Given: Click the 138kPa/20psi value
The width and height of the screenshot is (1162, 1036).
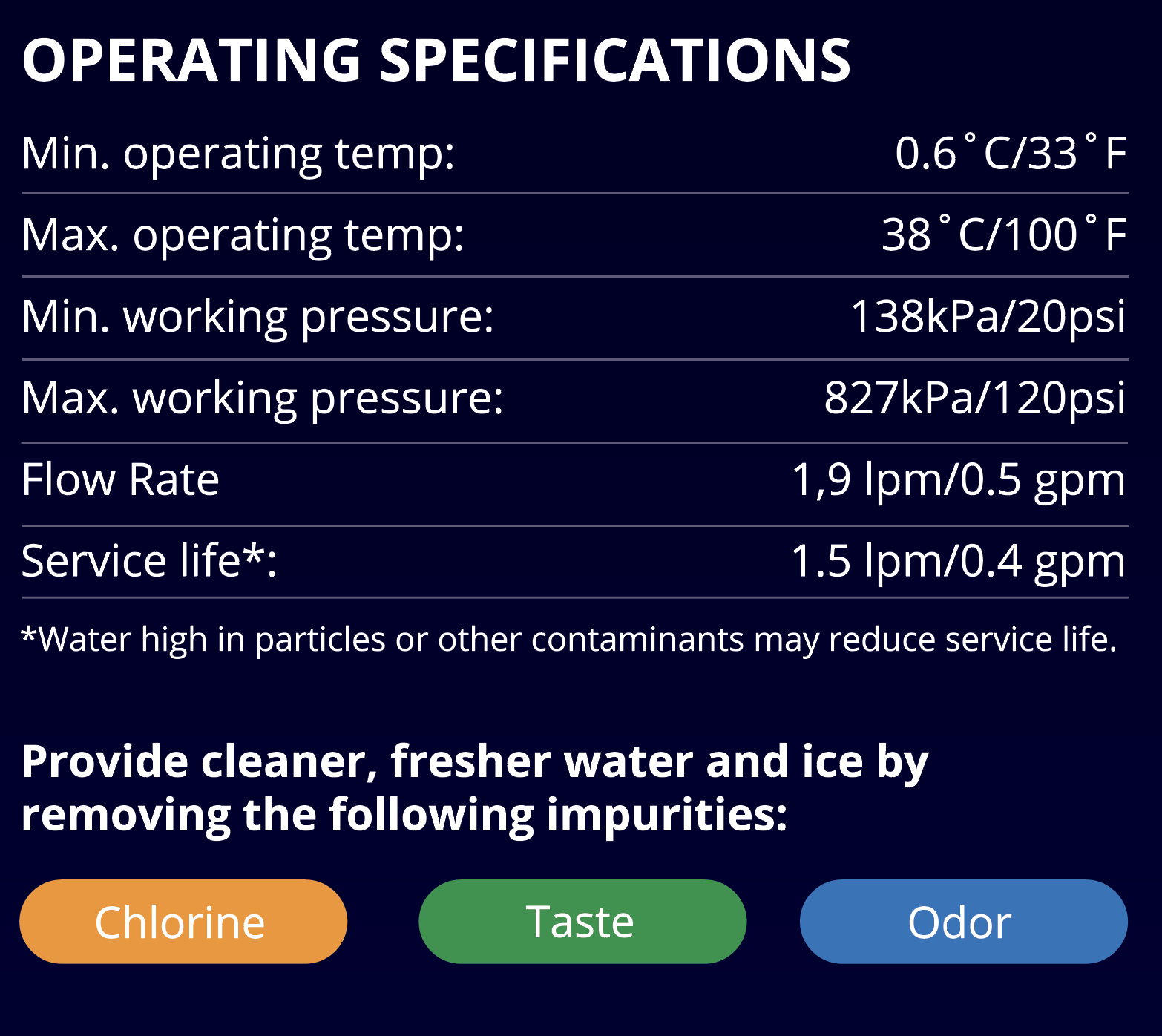Looking at the screenshot, I should coord(988,318).
